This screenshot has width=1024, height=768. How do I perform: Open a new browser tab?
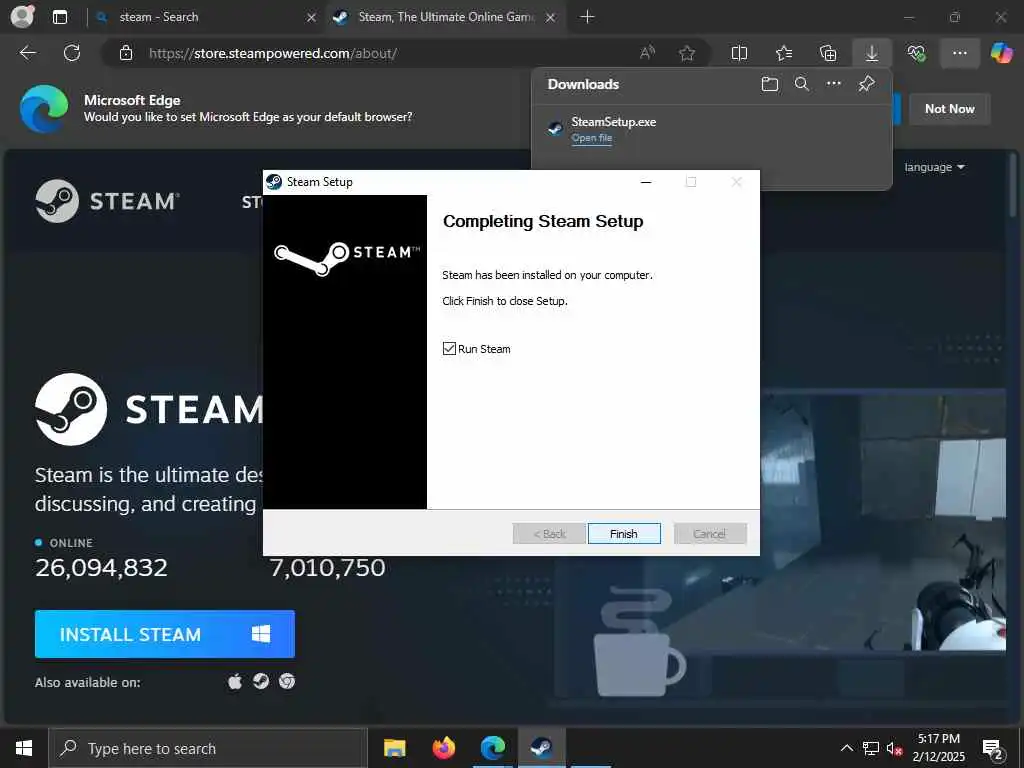(587, 17)
